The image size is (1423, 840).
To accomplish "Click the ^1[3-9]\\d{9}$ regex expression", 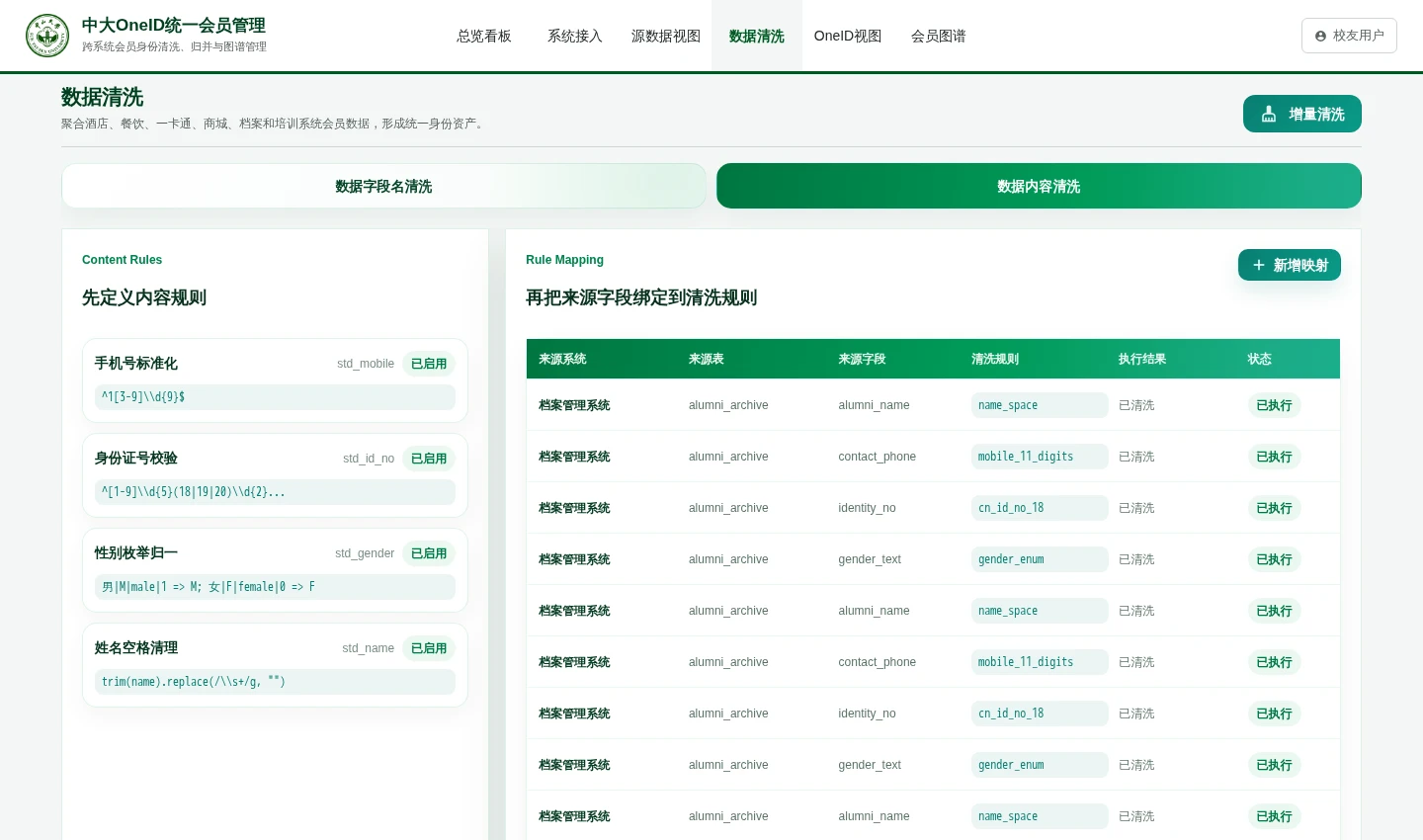I will pyautogui.click(x=275, y=397).
